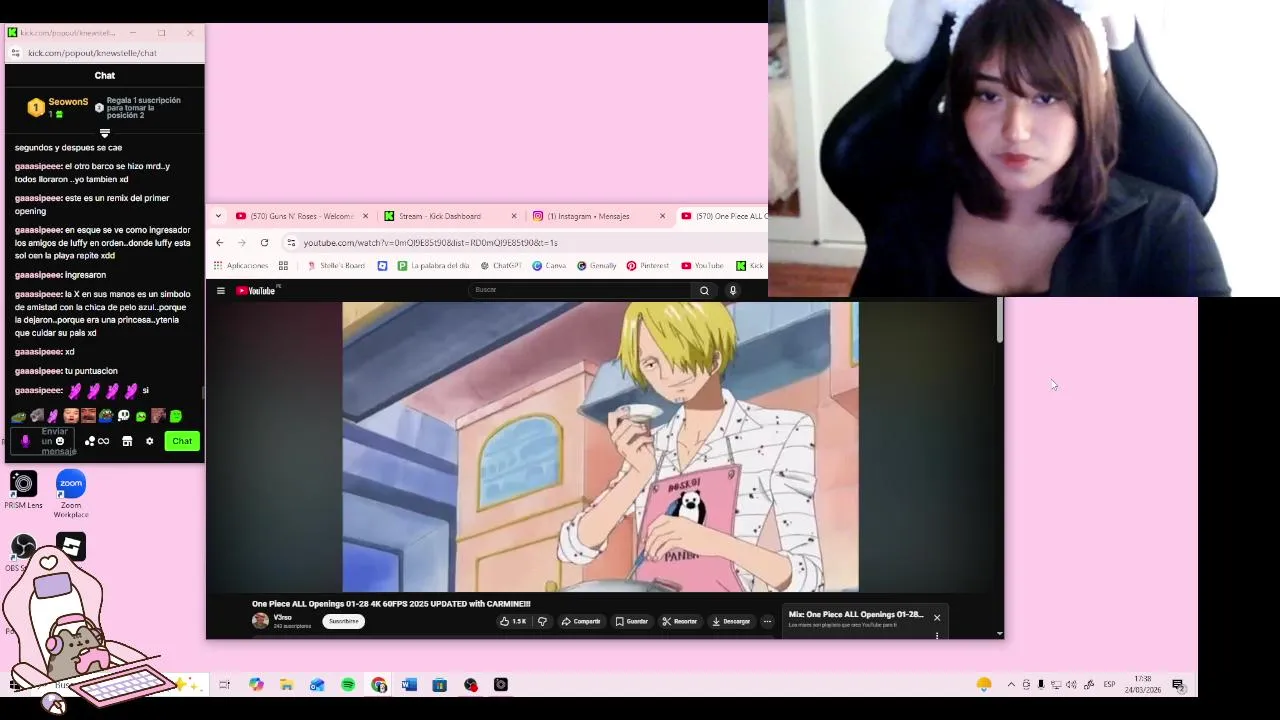Insert the green Pepe frog emote
The height and width of the screenshot is (720, 1280).
click(19, 416)
